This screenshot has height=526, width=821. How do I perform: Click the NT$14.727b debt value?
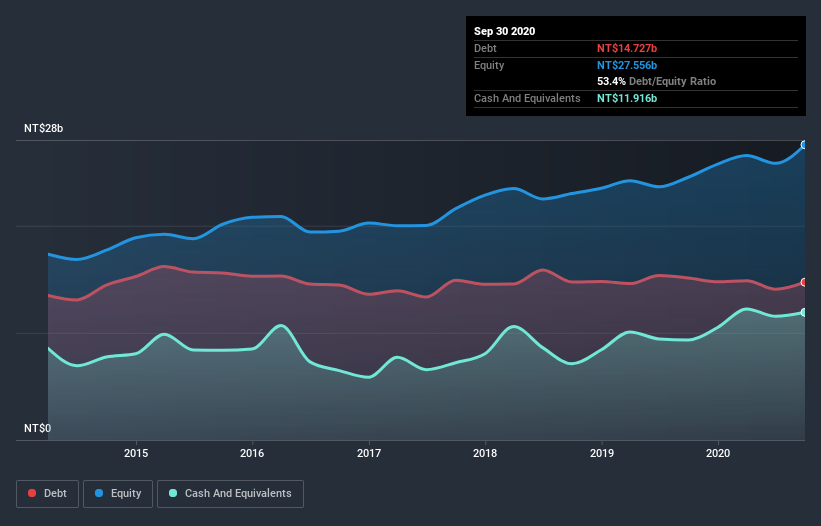(627, 48)
